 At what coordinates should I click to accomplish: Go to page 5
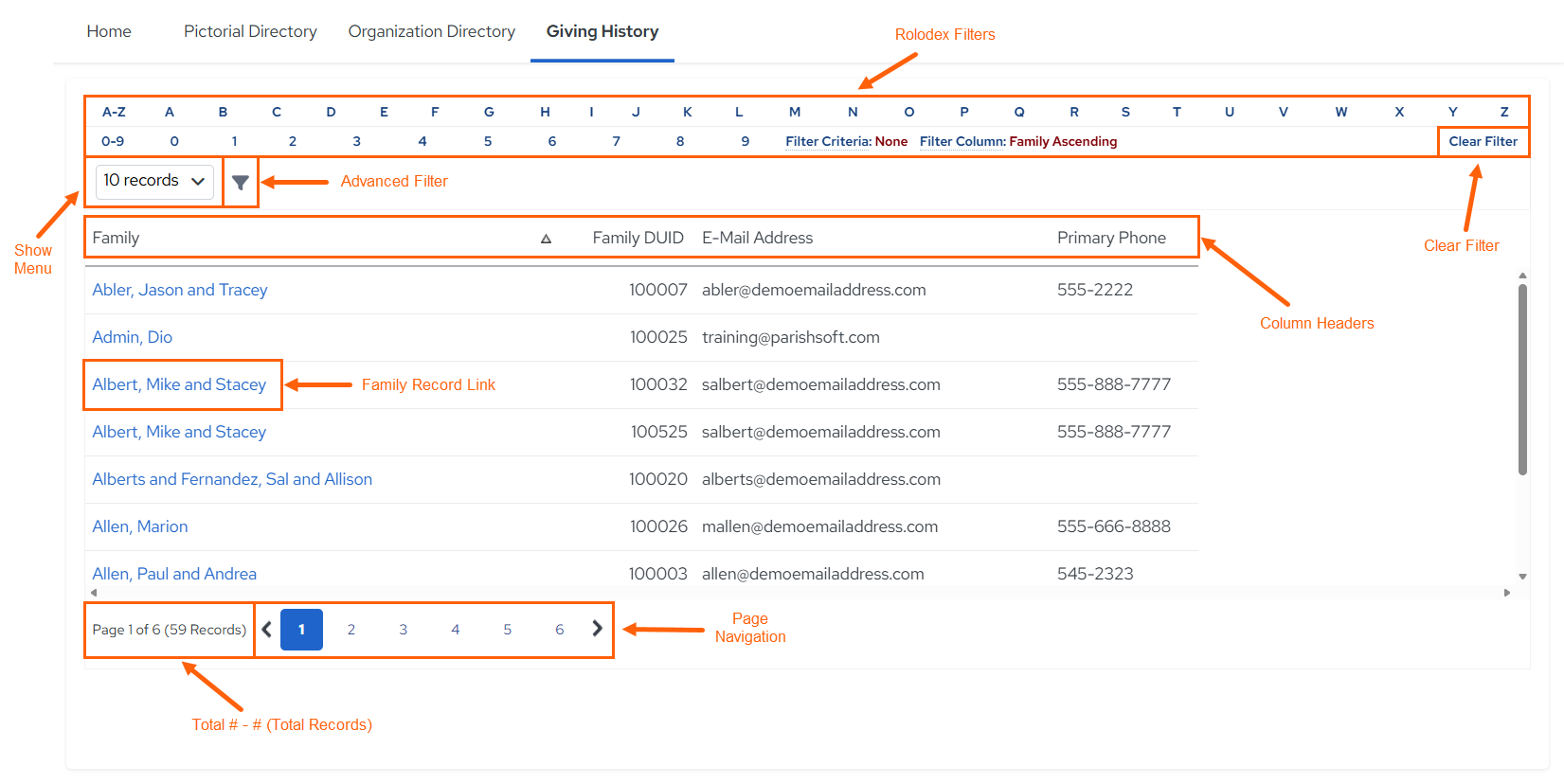tap(508, 630)
